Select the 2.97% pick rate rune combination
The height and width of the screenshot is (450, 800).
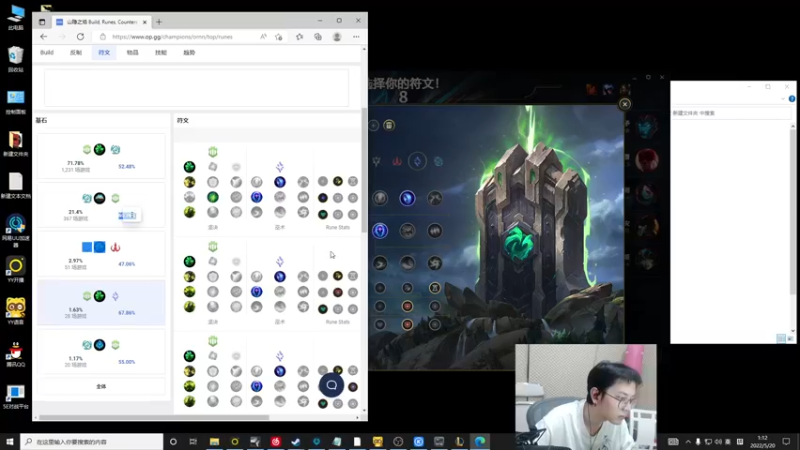click(101, 254)
